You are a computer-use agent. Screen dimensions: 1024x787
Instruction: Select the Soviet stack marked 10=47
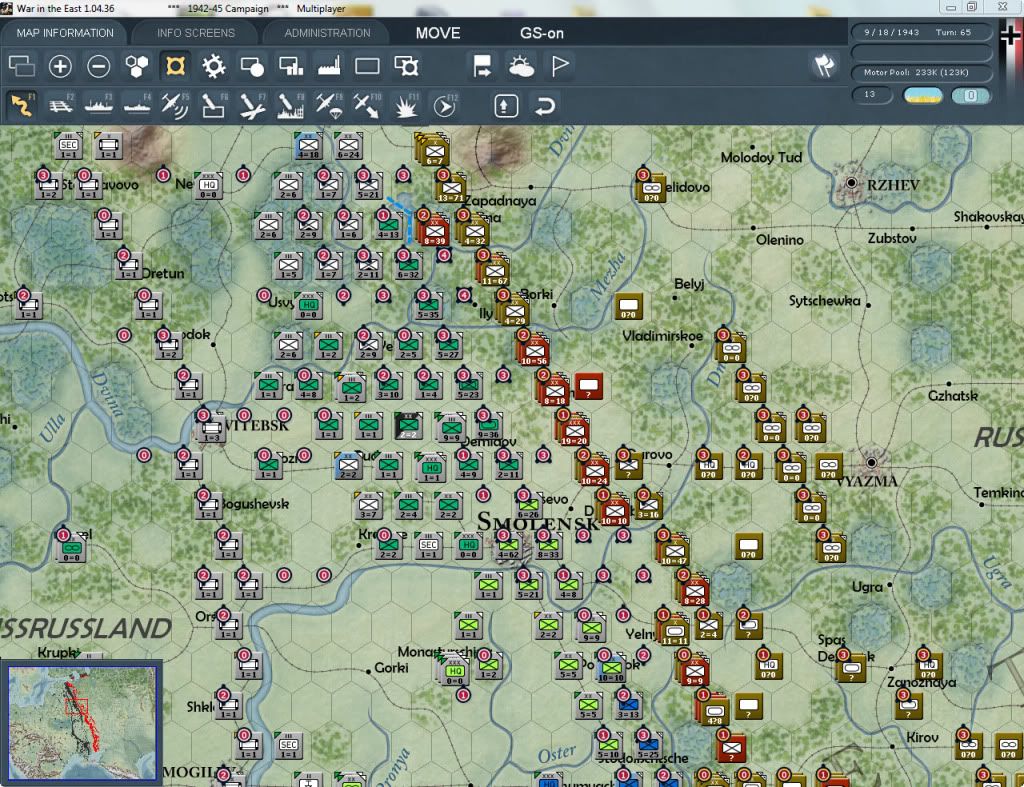click(x=674, y=551)
